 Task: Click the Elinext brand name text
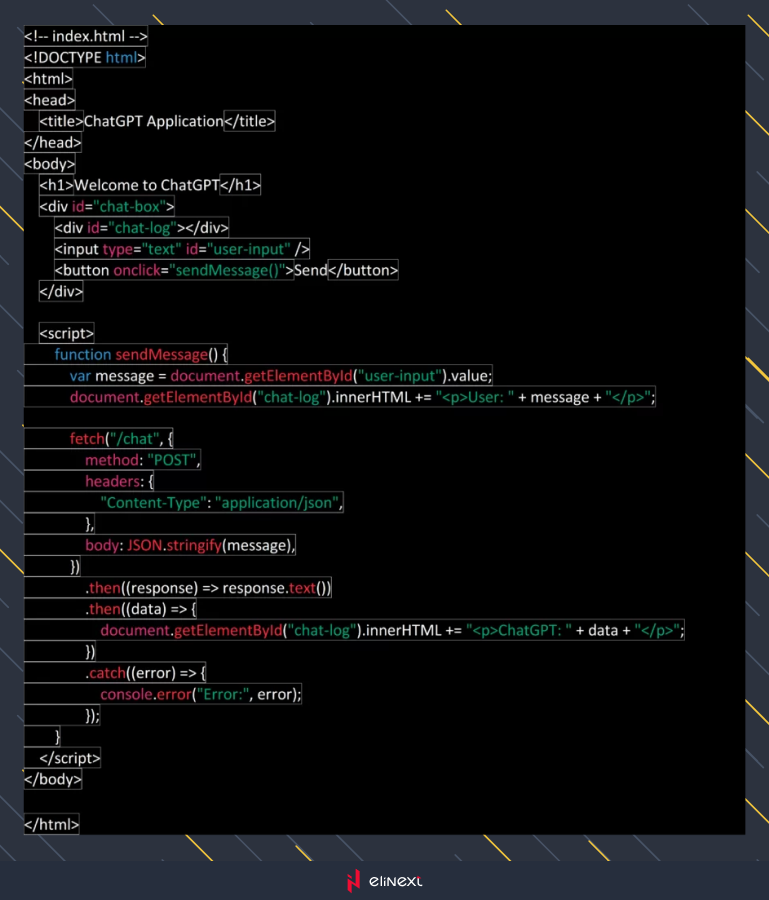pos(395,881)
